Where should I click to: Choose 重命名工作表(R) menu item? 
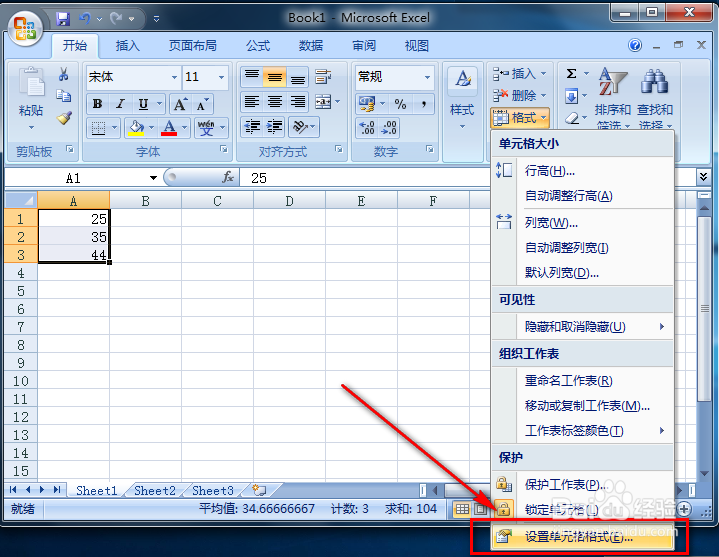tap(582, 381)
